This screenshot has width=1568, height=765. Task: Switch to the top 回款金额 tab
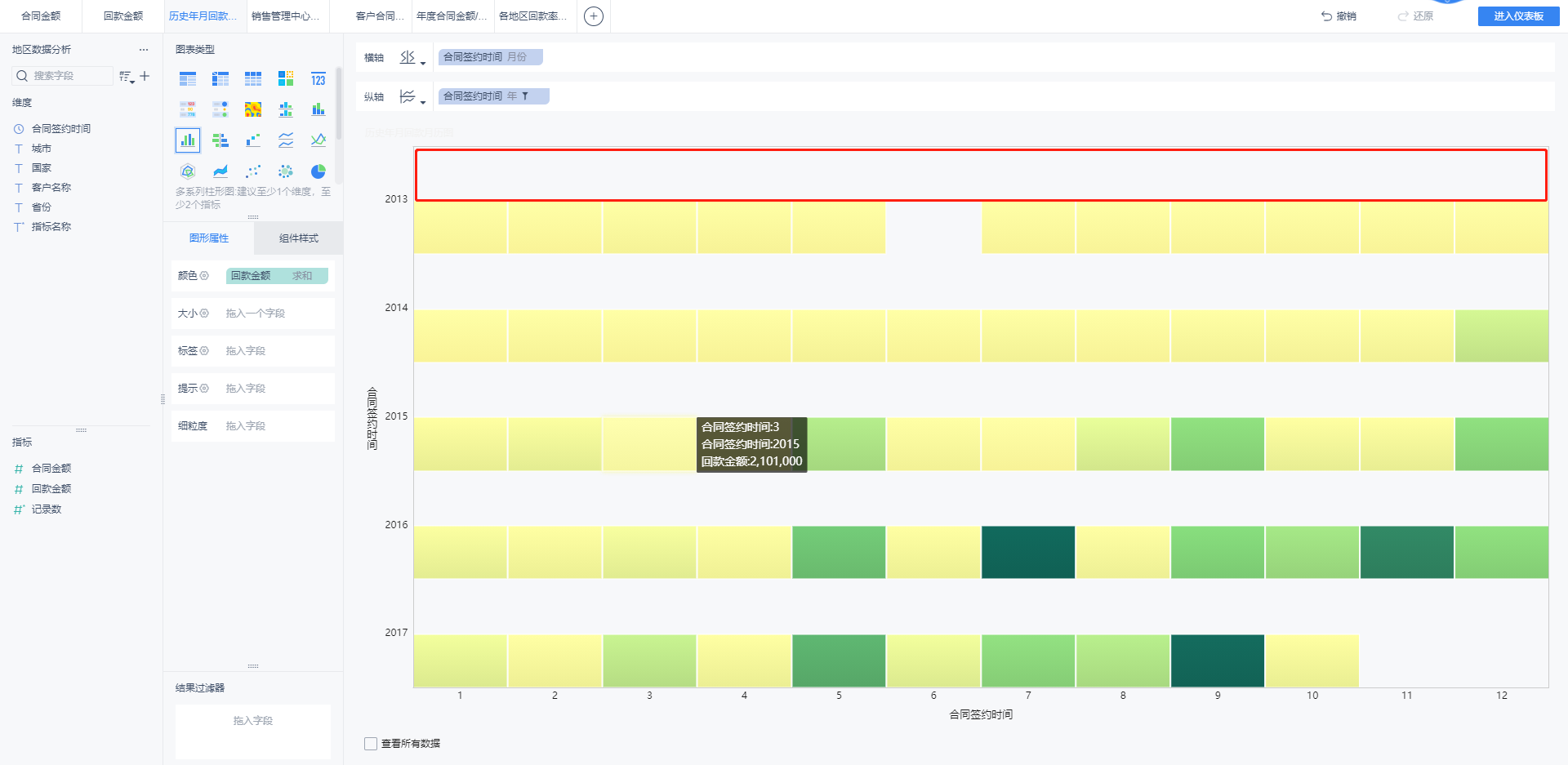(123, 16)
